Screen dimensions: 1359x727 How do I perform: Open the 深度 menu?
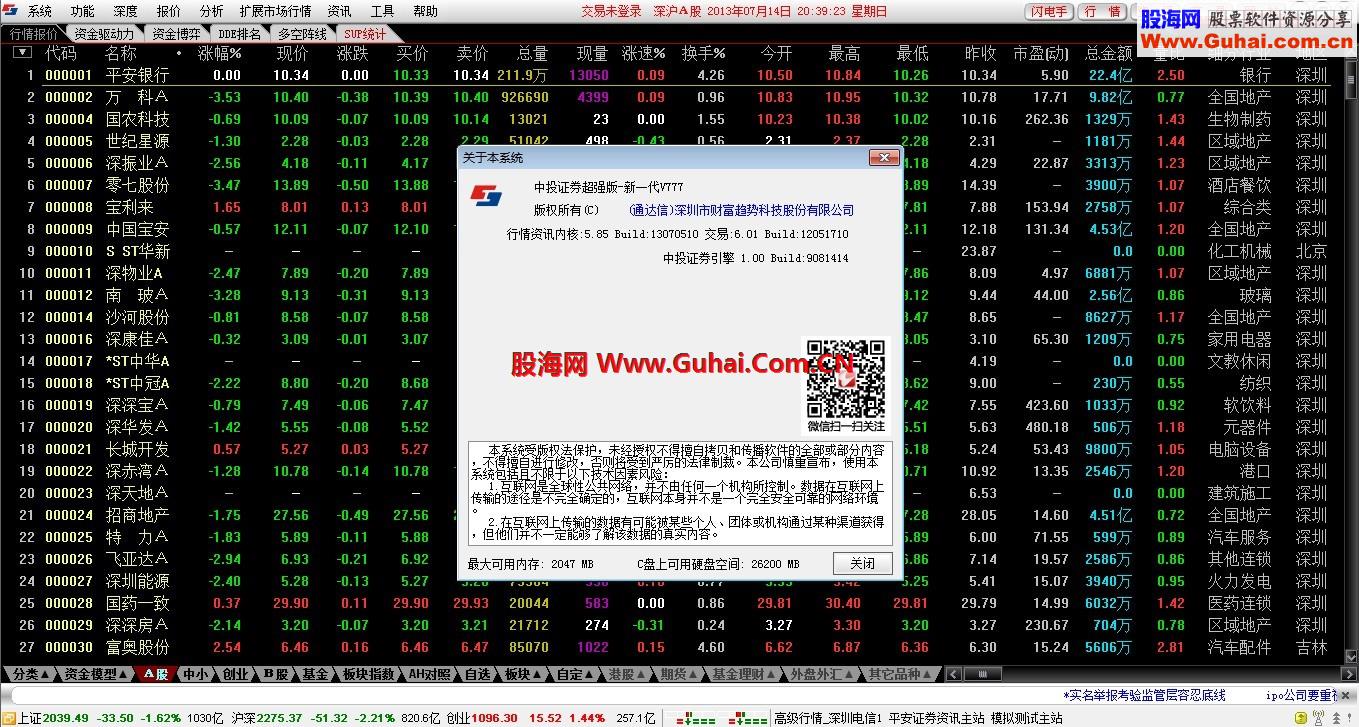click(126, 11)
